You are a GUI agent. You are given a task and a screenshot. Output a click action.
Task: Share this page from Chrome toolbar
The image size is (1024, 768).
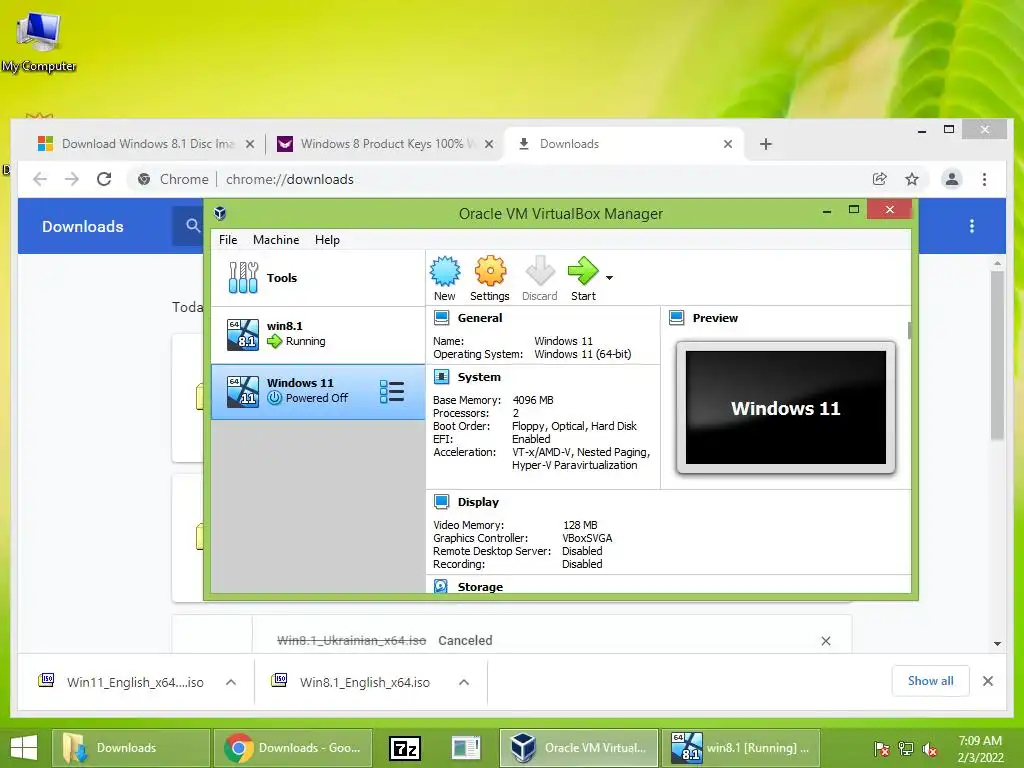(x=880, y=179)
